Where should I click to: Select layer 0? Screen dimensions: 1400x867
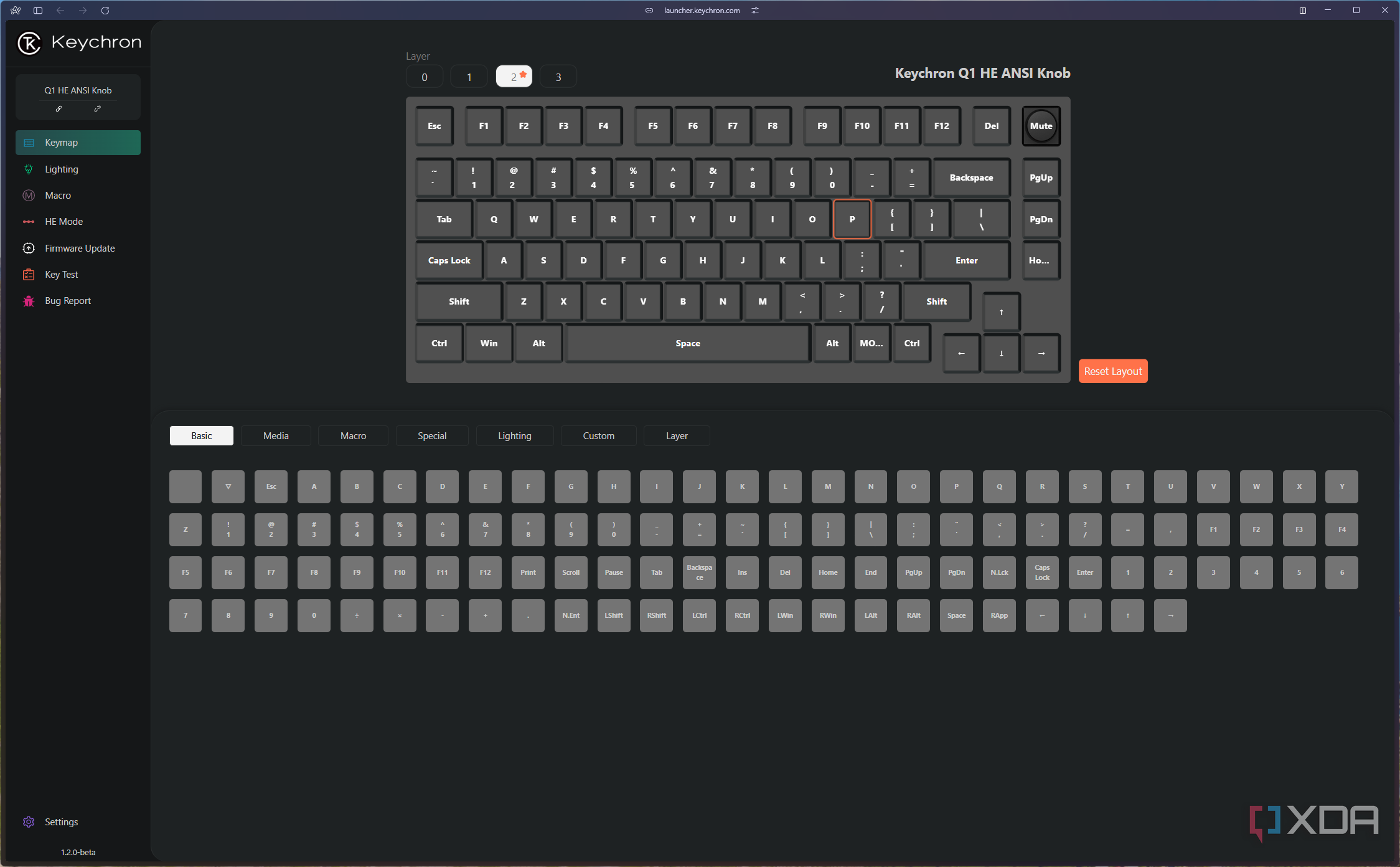tap(425, 77)
